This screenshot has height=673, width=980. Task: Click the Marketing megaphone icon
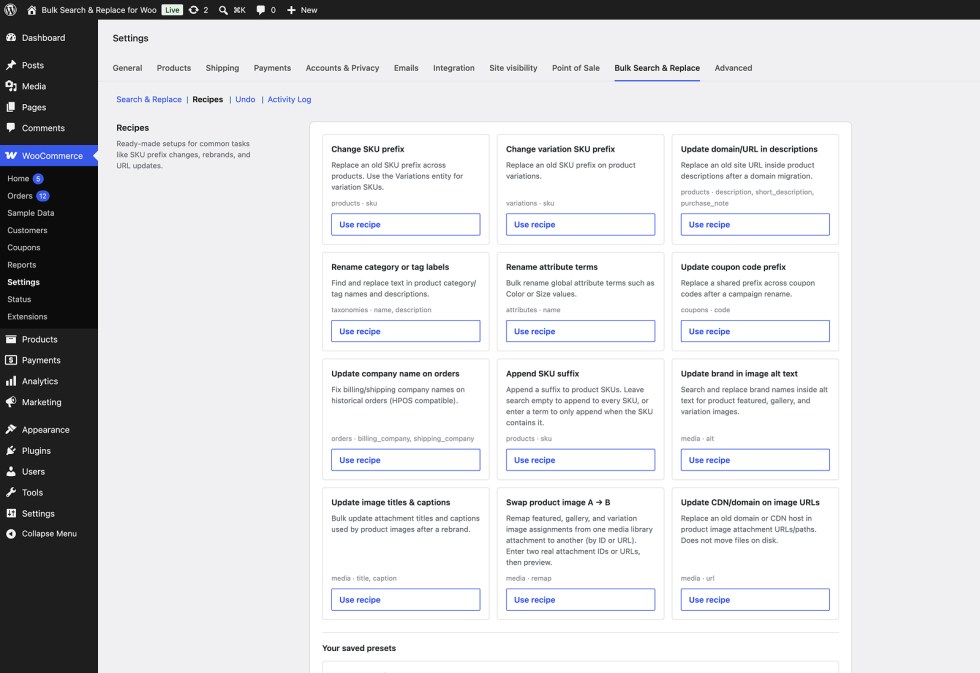(11, 402)
